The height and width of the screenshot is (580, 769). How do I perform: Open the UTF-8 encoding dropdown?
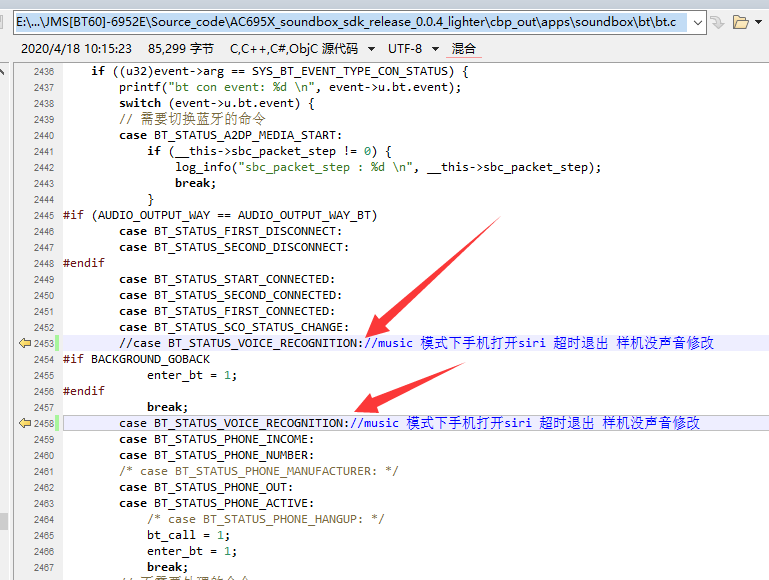pos(435,49)
